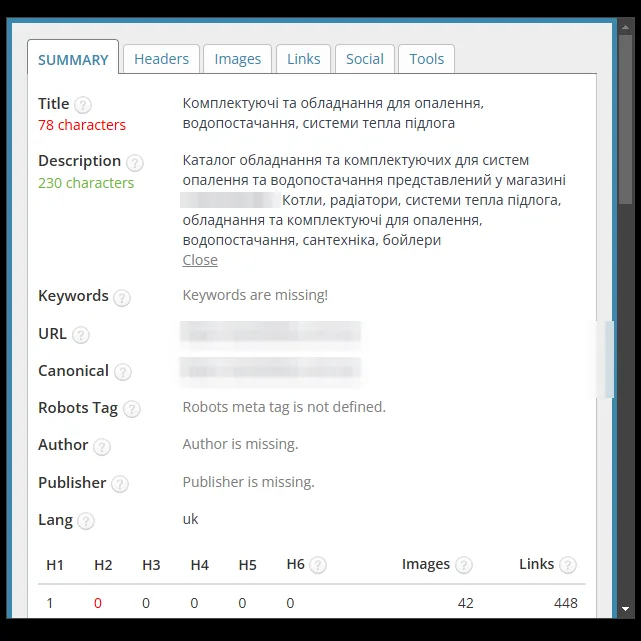Image resolution: width=641 pixels, height=641 pixels.
Task: Click the H1 count '1'
Action: click(x=50, y=603)
